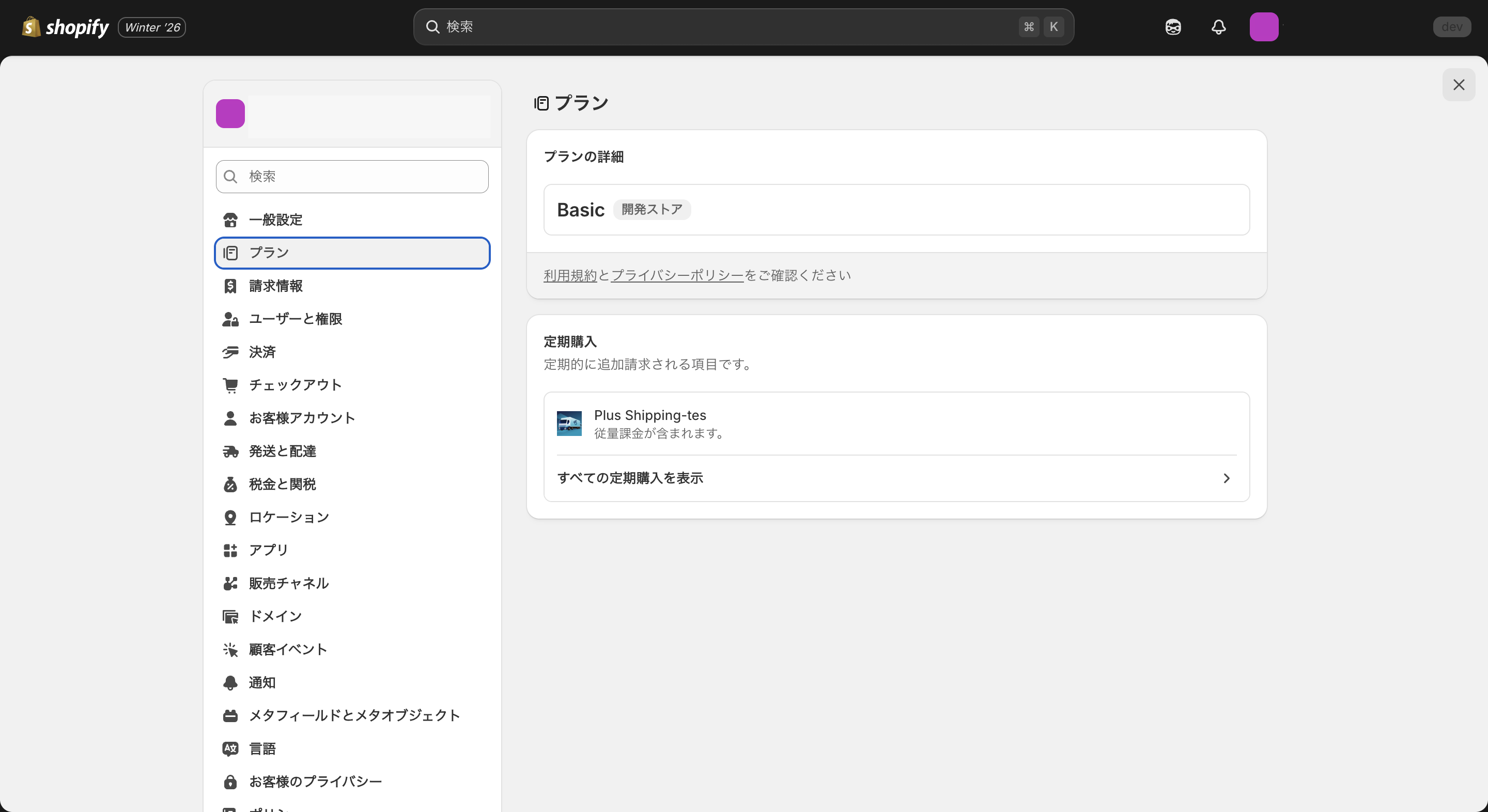Open the 発送と配達 shipping truck icon

[230, 451]
